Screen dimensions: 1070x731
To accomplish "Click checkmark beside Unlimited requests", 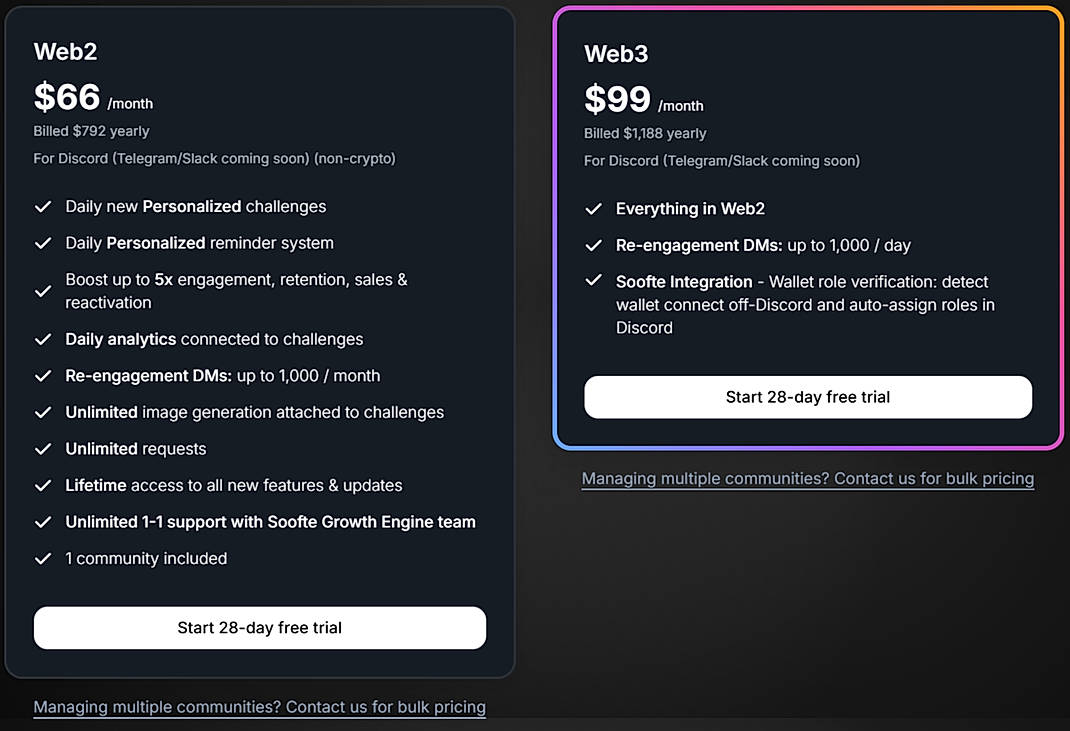I will tap(43, 448).
